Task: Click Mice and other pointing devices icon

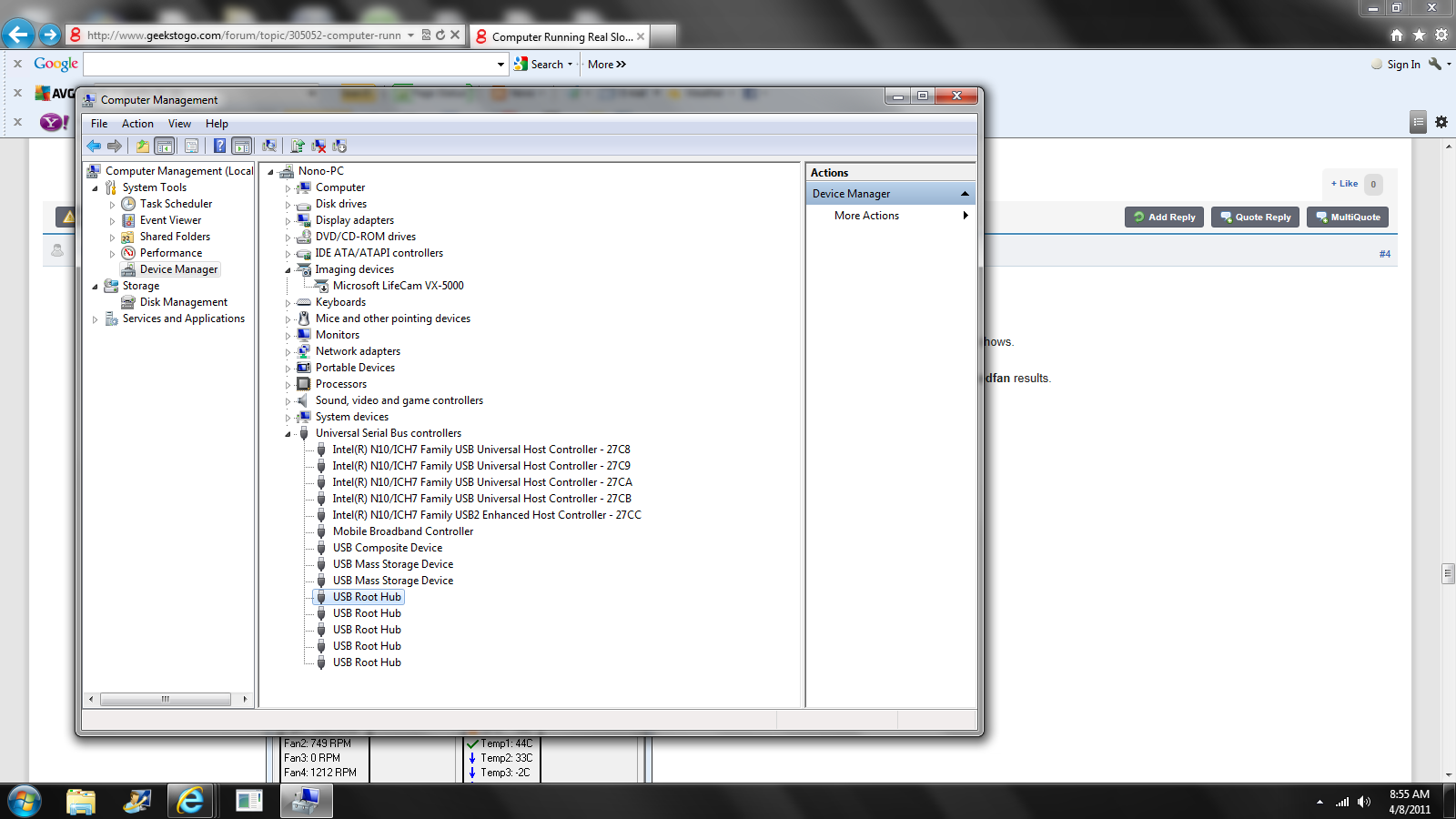Action: tap(304, 318)
